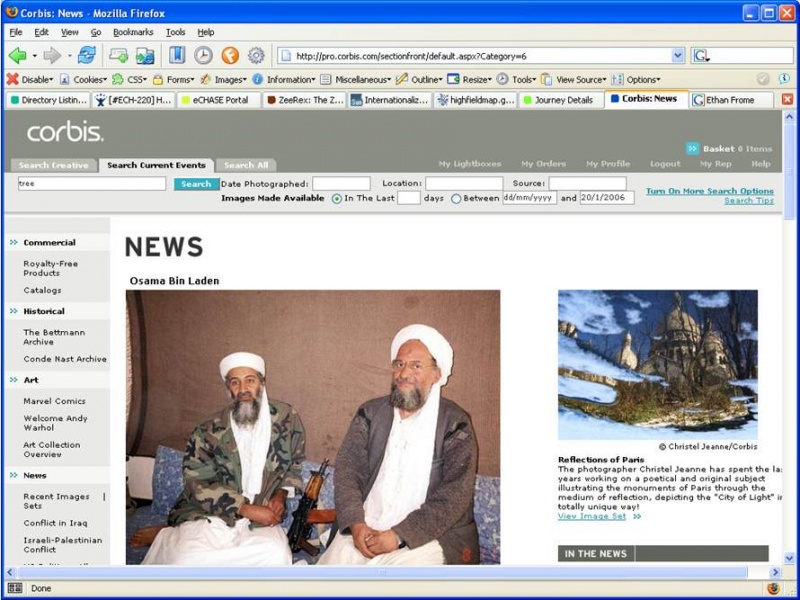800x600 pixels.
Task: Open the Outline menu on the Web Developer toolbar
Action: (422, 78)
